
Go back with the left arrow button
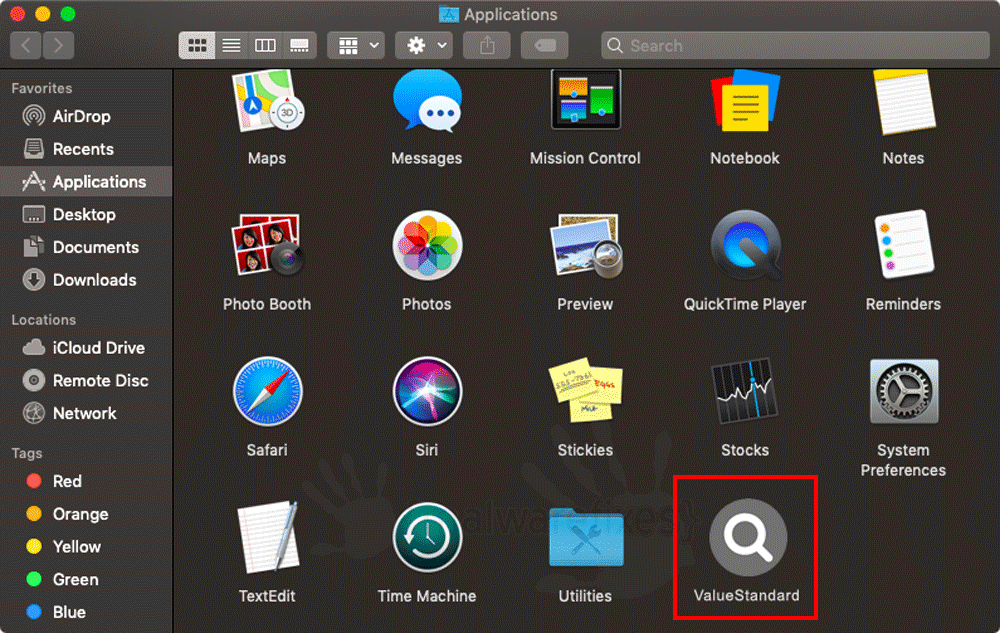point(26,45)
